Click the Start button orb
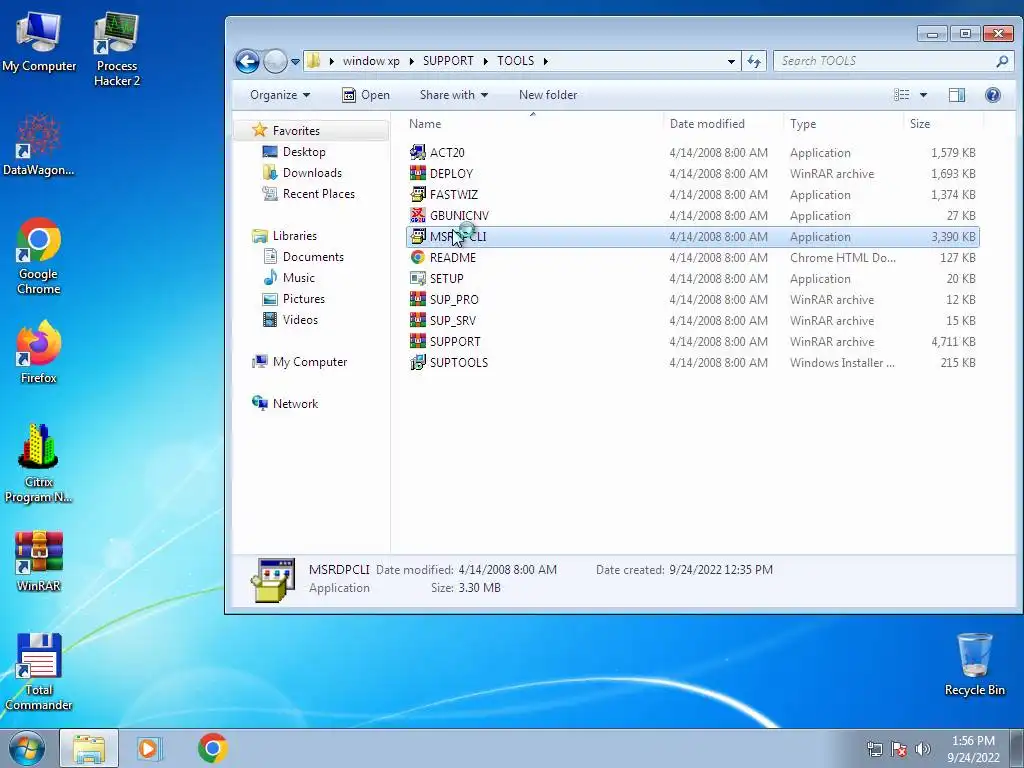Screen dimensions: 1024x768 (x=27, y=748)
